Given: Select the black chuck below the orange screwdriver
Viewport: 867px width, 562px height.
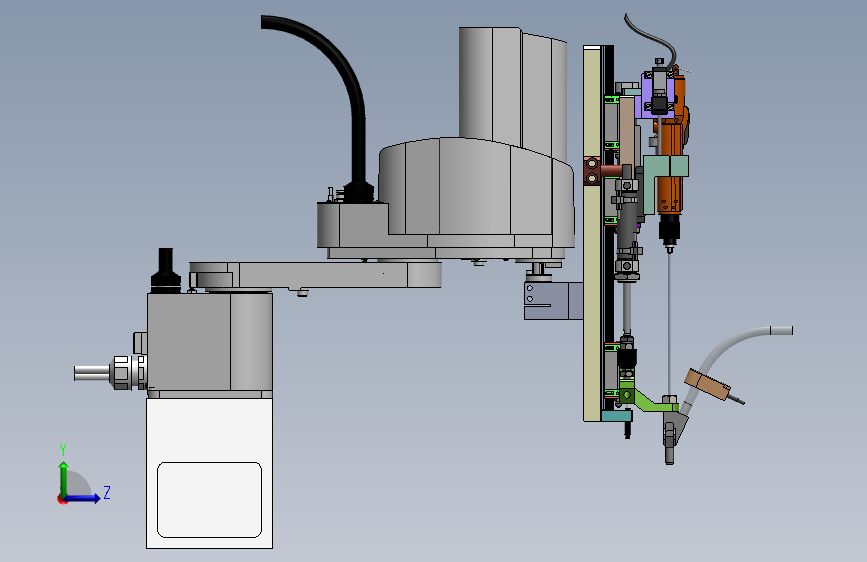Looking at the screenshot, I should click(x=669, y=230).
